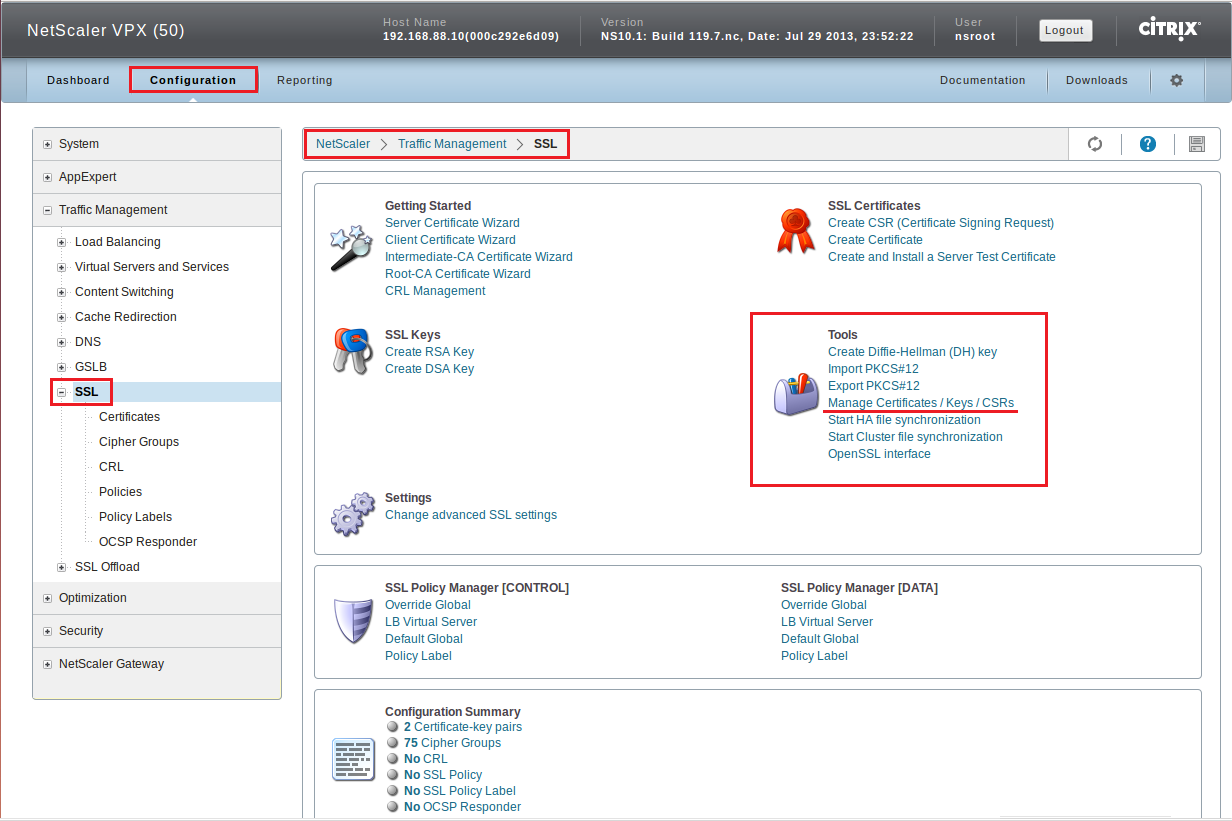Viewport: 1232px width, 821px height.
Task: Click the Getting Started wizard wand icon
Action: (352, 248)
